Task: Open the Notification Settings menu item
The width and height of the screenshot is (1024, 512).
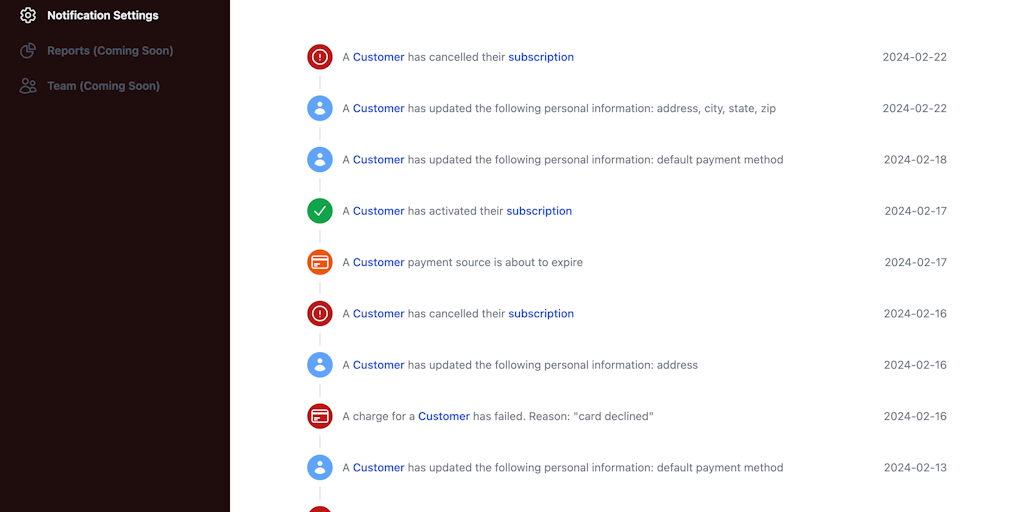Action: (102, 16)
